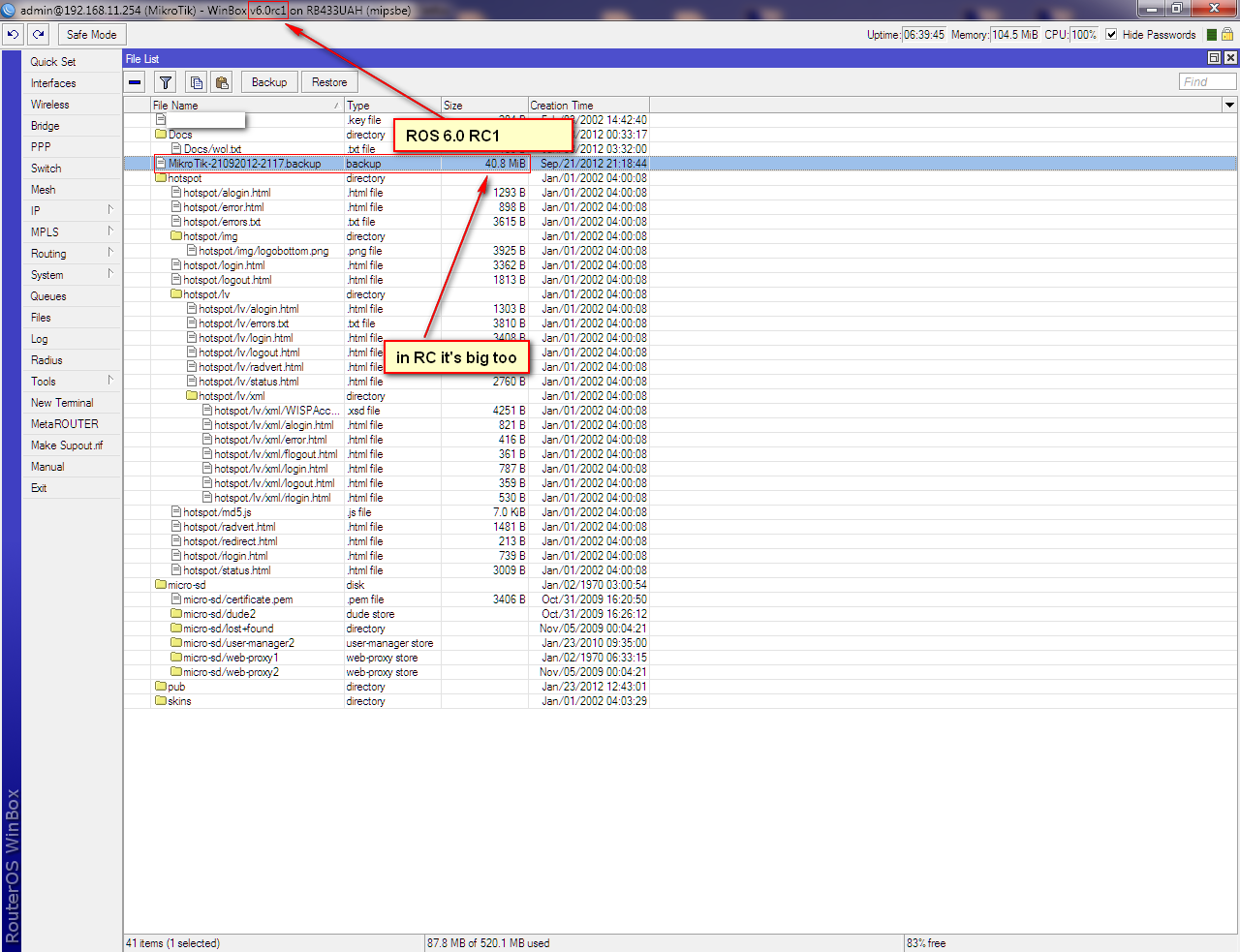1240x952 pixels.
Task: Click the file icon of MikroTik-21092012-2117.backup
Action: (161, 164)
